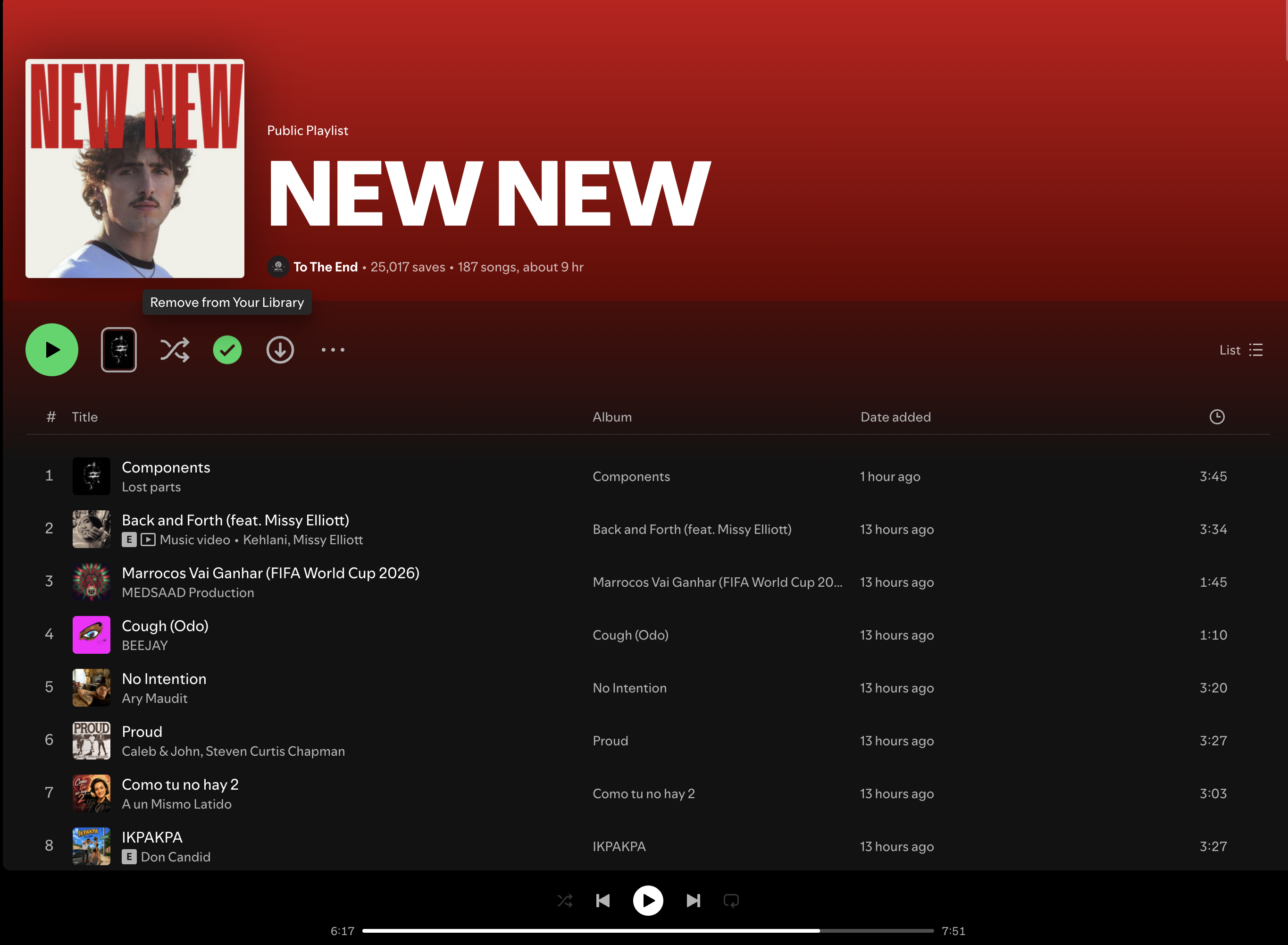Toggle repeat in the bottom player bar
1288x945 pixels.
731,901
